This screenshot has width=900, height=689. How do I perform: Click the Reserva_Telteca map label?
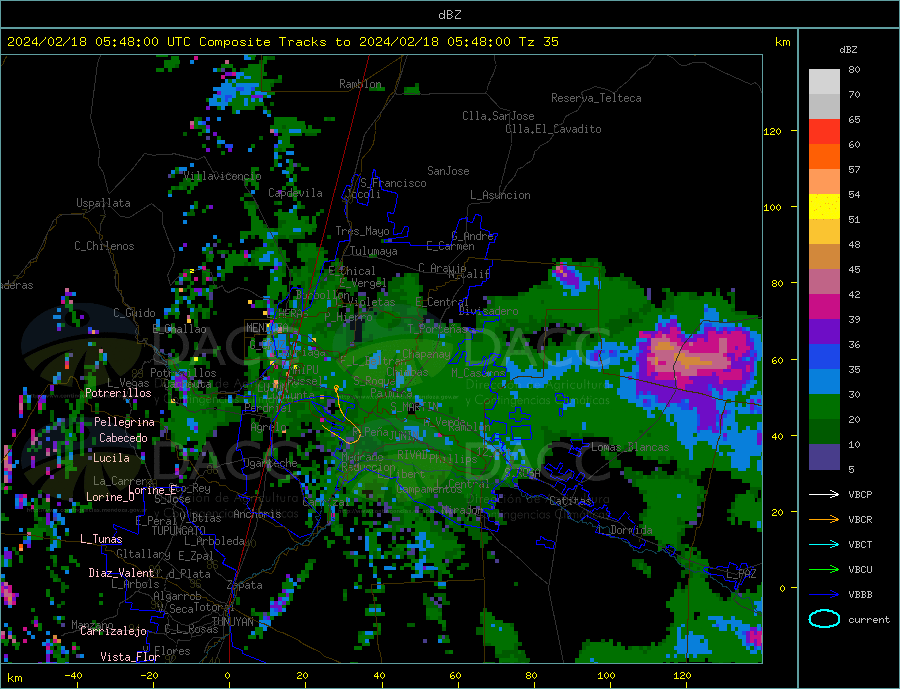[x=596, y=98]
